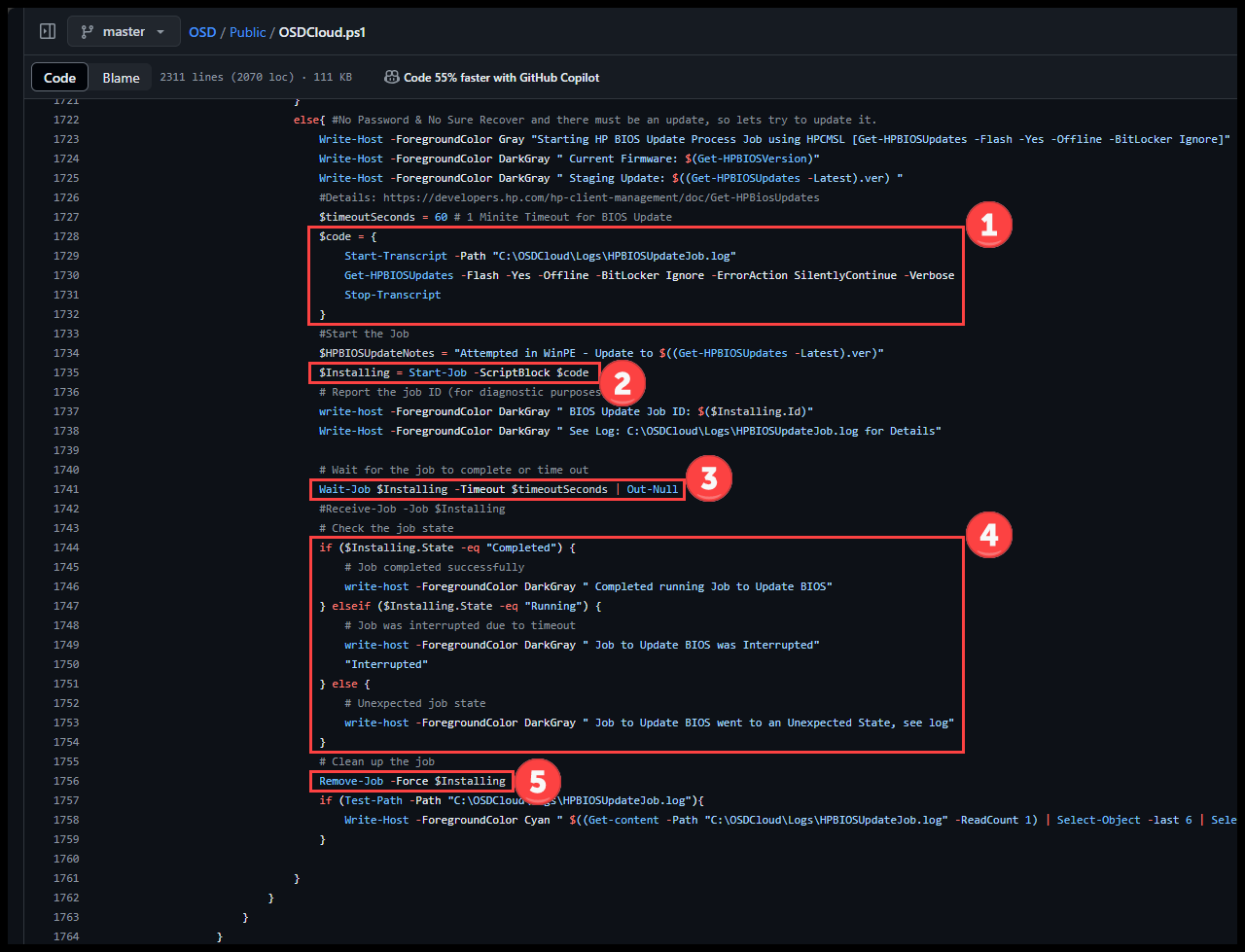Select line number 1756
The image size is (1245, 952).
pos(66,781)
